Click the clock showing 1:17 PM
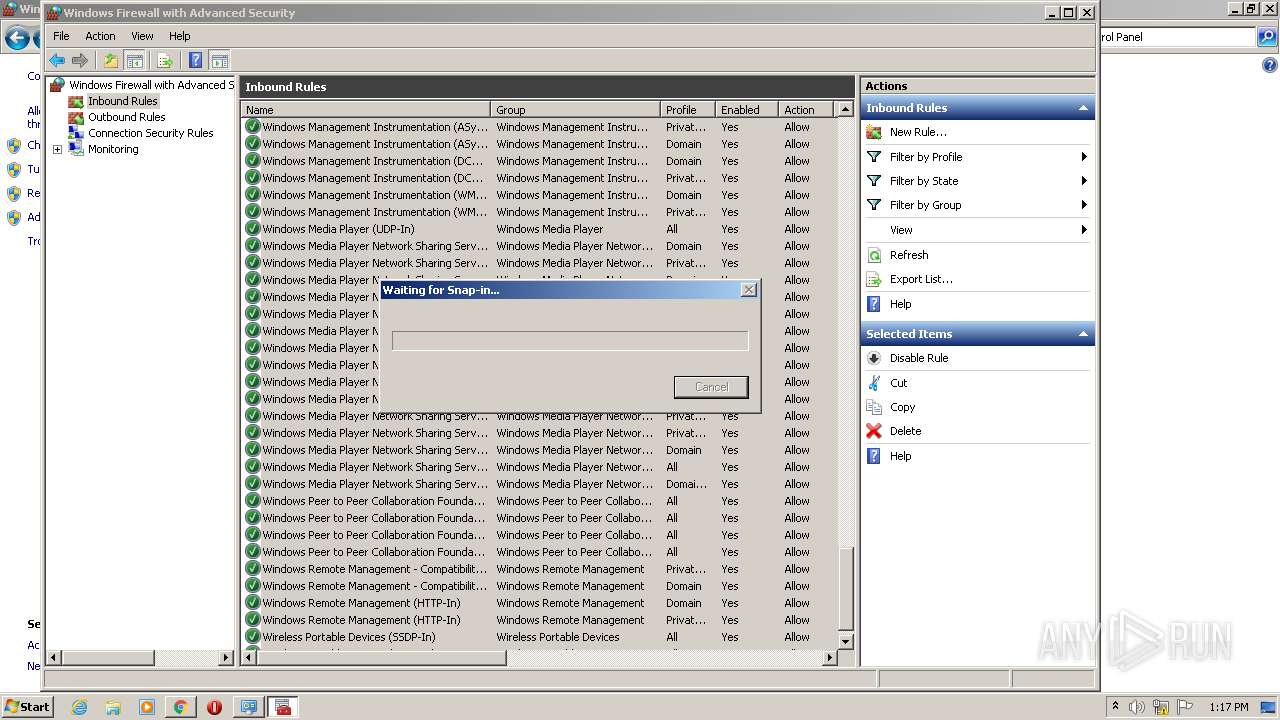This screenshot has width=1280, height=720. (1228, 707)
